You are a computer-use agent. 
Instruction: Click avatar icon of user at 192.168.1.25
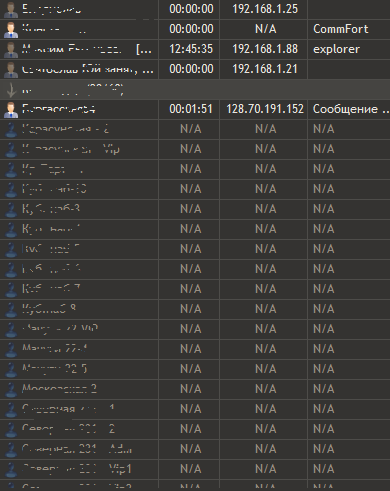click(11, 10)
